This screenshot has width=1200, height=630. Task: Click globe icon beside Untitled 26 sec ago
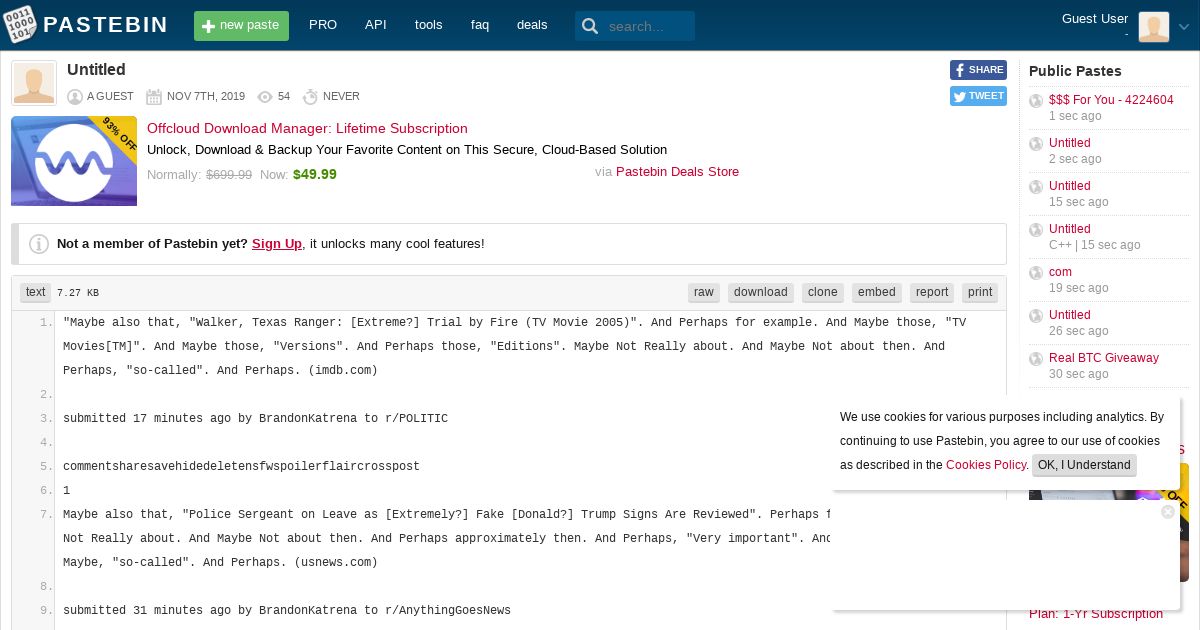click(1036, 316)
